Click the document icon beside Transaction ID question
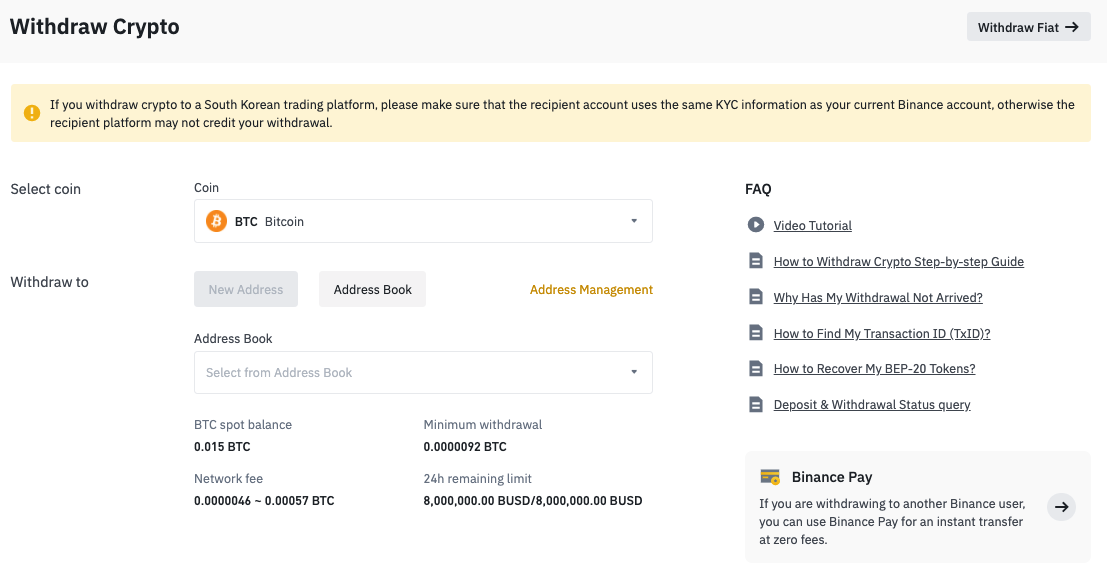The width and height of the screenshot is (1107, 580). (x=755, y=332)
